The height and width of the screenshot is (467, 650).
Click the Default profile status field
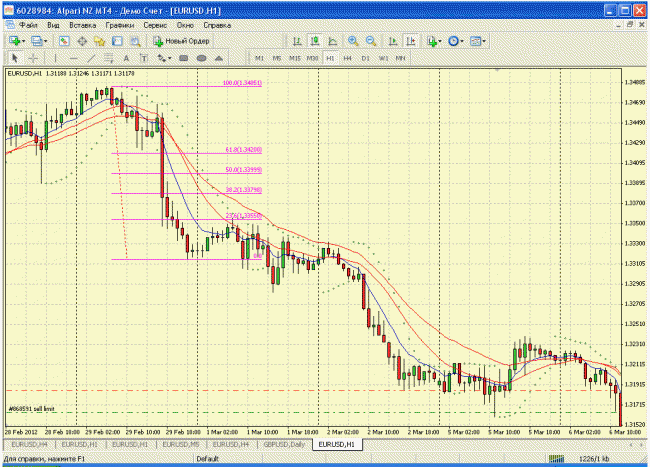207,458
